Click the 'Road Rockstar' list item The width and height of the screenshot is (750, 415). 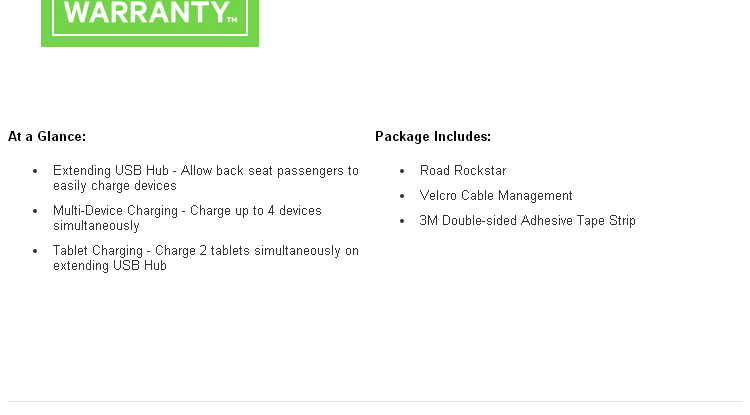click(463, 171)
